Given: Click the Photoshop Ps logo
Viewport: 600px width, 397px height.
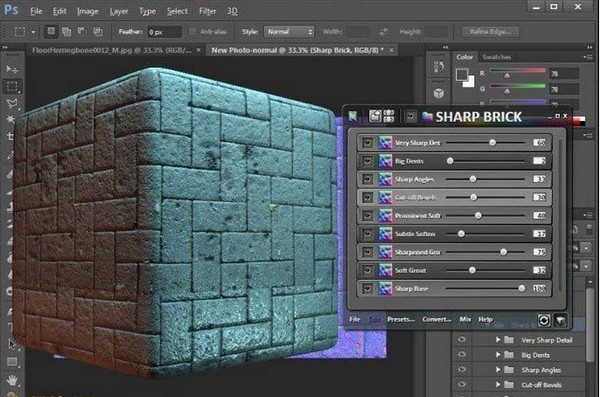Looking at the screenshot, I should pos(11,10).
